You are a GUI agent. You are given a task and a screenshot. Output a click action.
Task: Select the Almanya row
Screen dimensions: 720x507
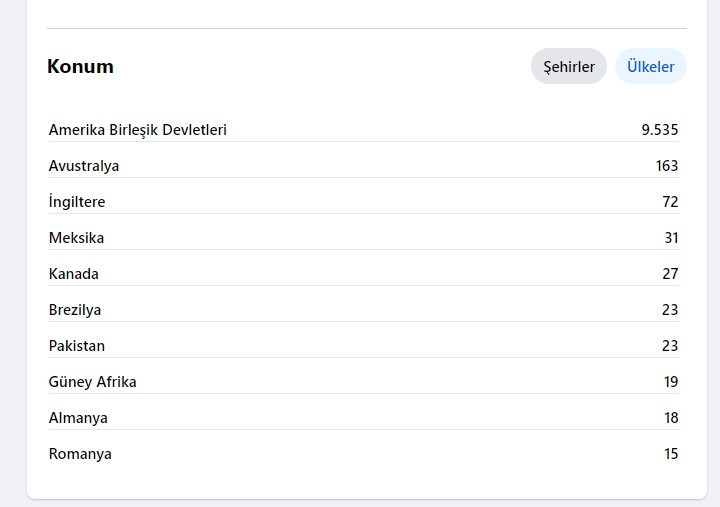[363, 418]
